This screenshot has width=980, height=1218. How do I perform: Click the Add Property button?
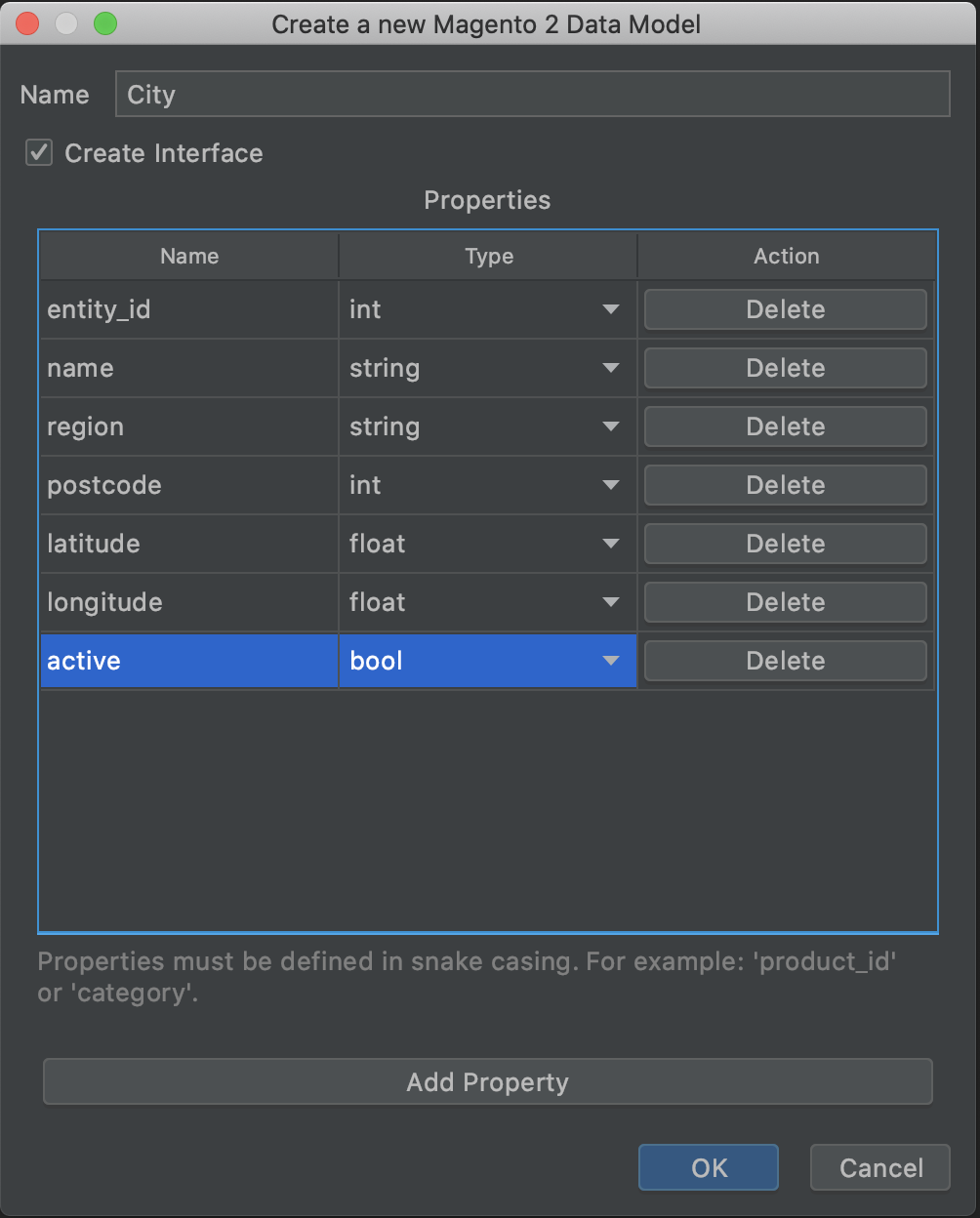488,1082
